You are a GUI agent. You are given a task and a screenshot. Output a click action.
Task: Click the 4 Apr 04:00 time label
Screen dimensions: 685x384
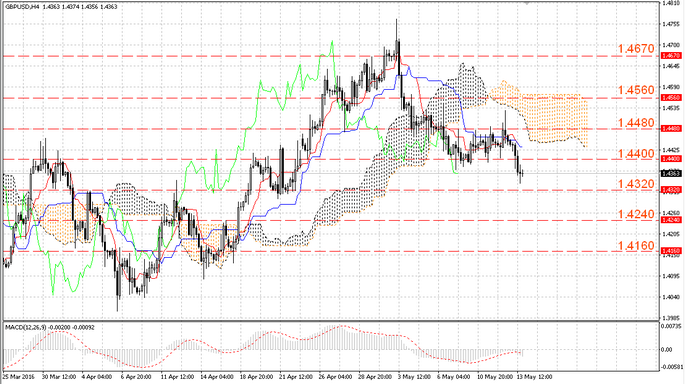pyautogui.click(x=97, y=377)
